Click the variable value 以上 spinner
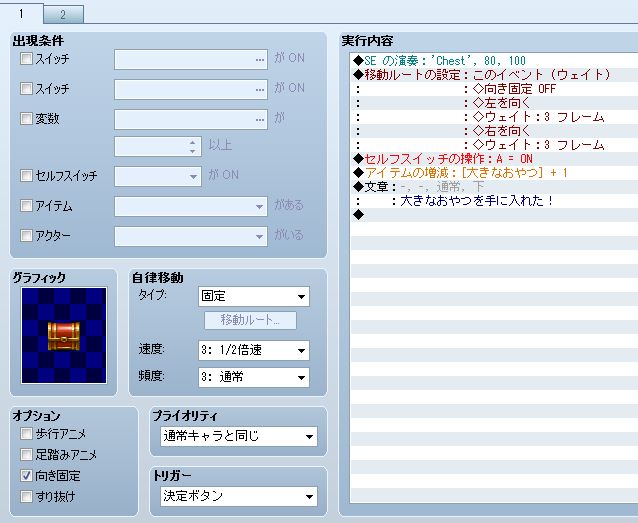The image size is (638, 523). [158, 147]
